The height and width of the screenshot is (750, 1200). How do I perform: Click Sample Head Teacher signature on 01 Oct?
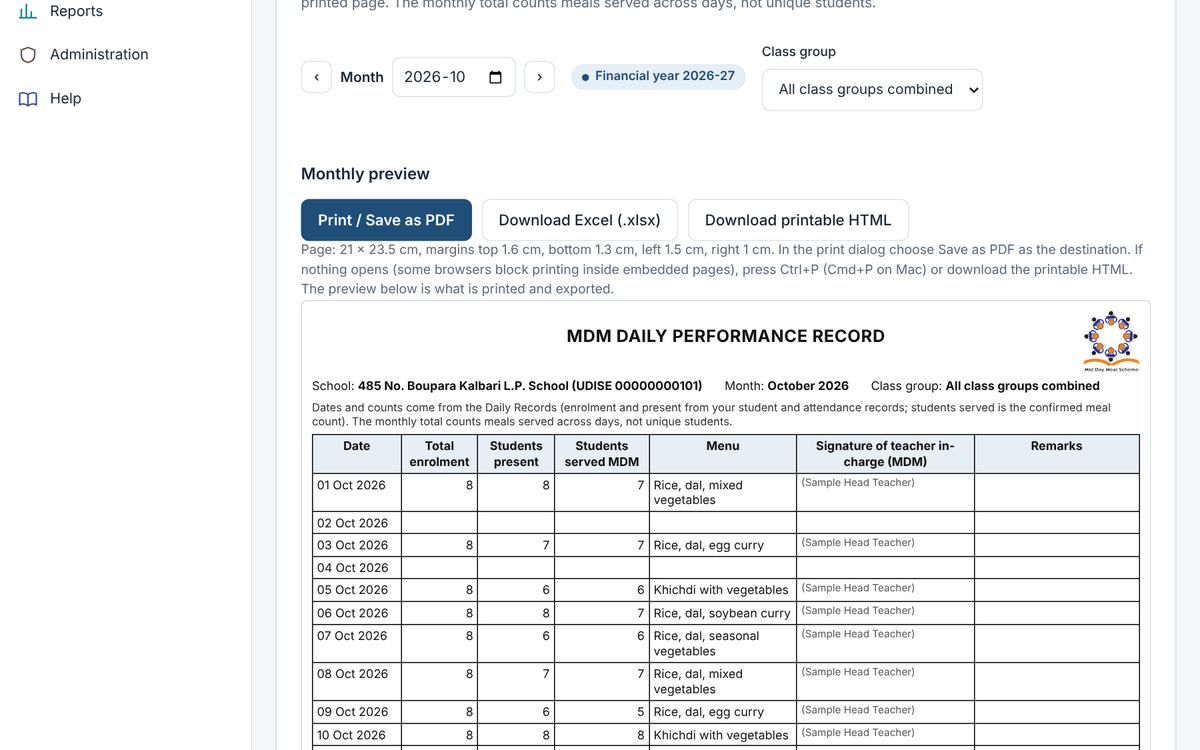click(x=858, y=482)
